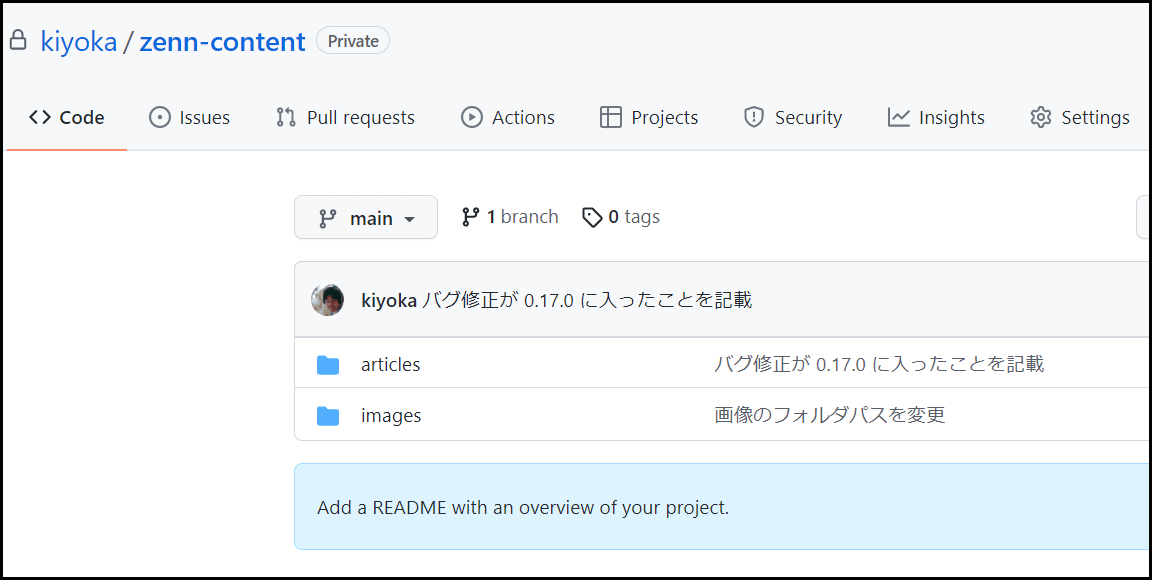This screenshot has width=1152, height=580.
Task: Click kiyoka author name in commit header
Action: (389, 300)
